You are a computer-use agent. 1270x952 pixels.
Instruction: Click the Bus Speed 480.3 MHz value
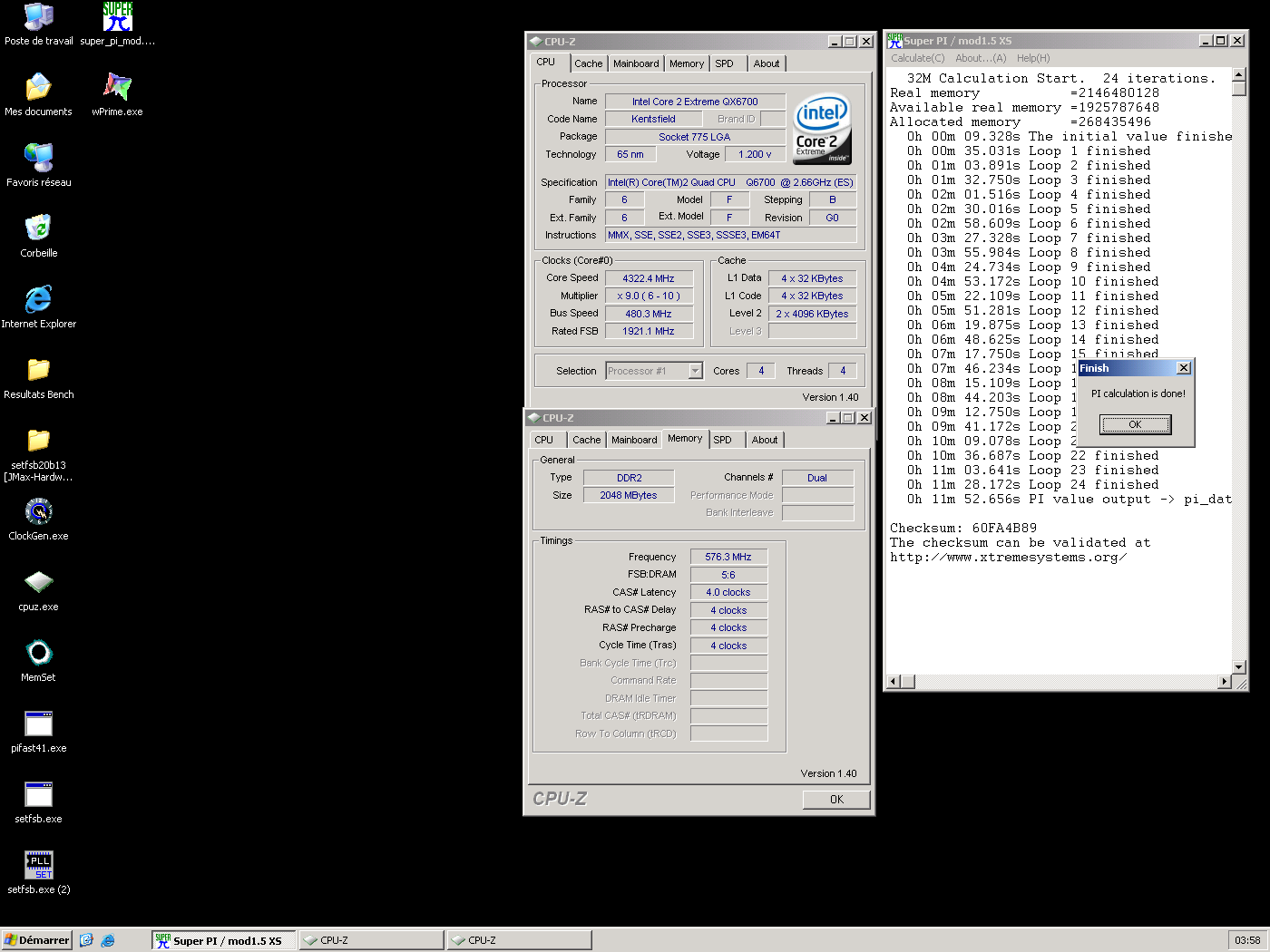[x=649, y=314]
